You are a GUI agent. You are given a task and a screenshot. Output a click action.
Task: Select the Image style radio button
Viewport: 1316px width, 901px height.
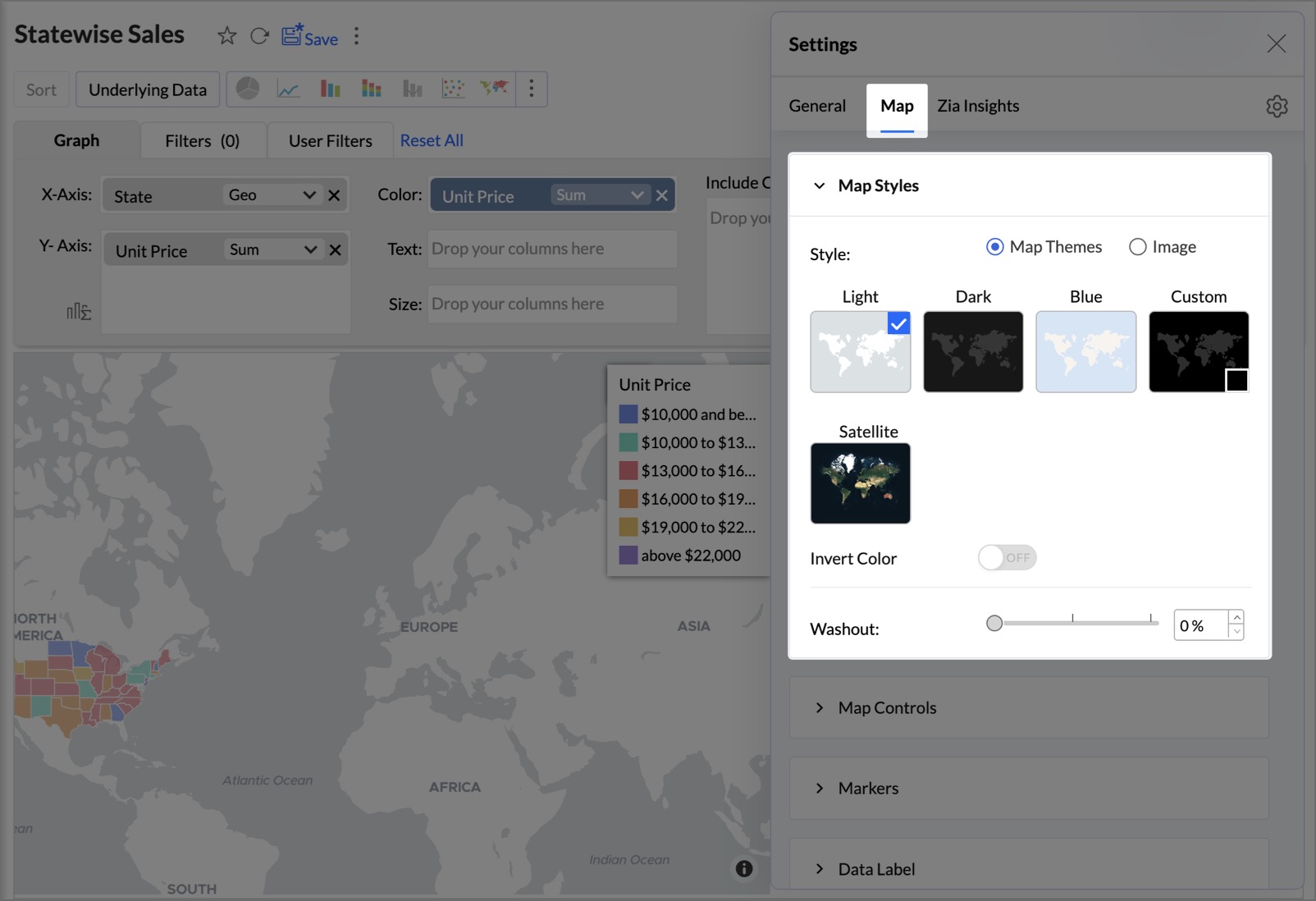click(x=1137, y=247)
